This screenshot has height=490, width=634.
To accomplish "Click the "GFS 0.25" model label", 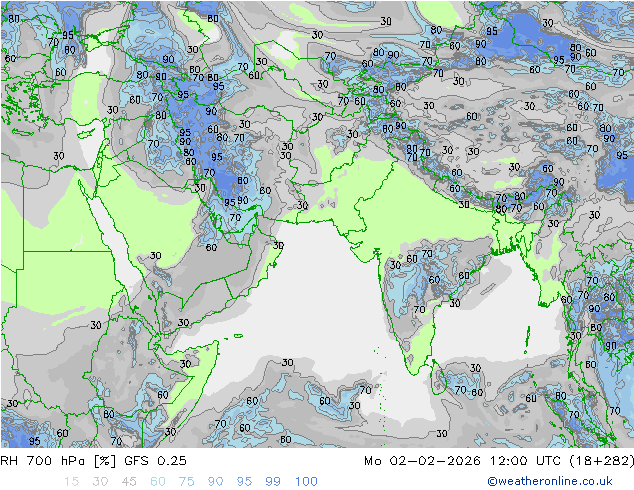I will [155, 461].
